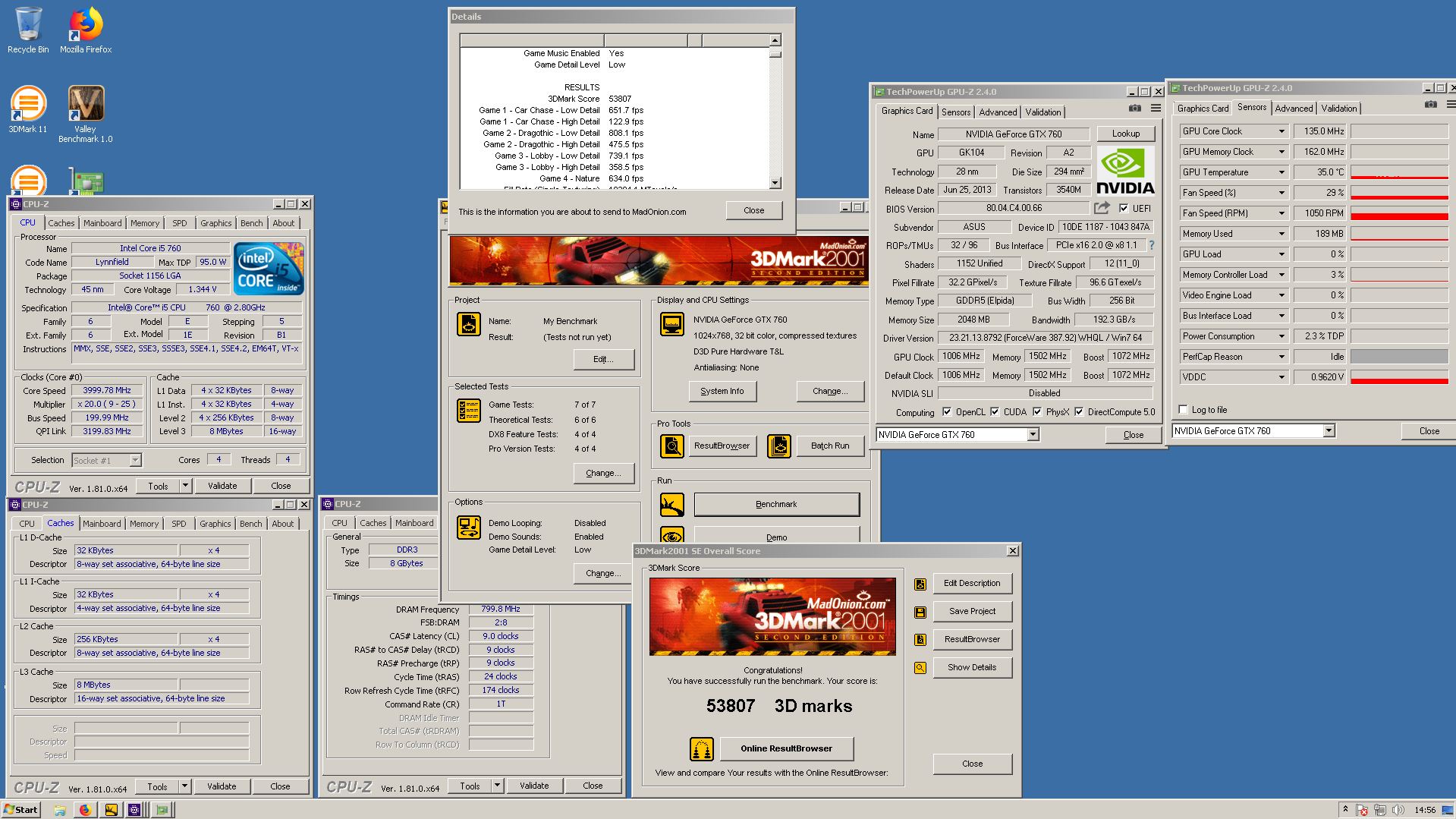Open Tools dropdown arrow in top CPU-Z window
The image size is (1456, 819).
pyautogui.click(x=184, y=486)
